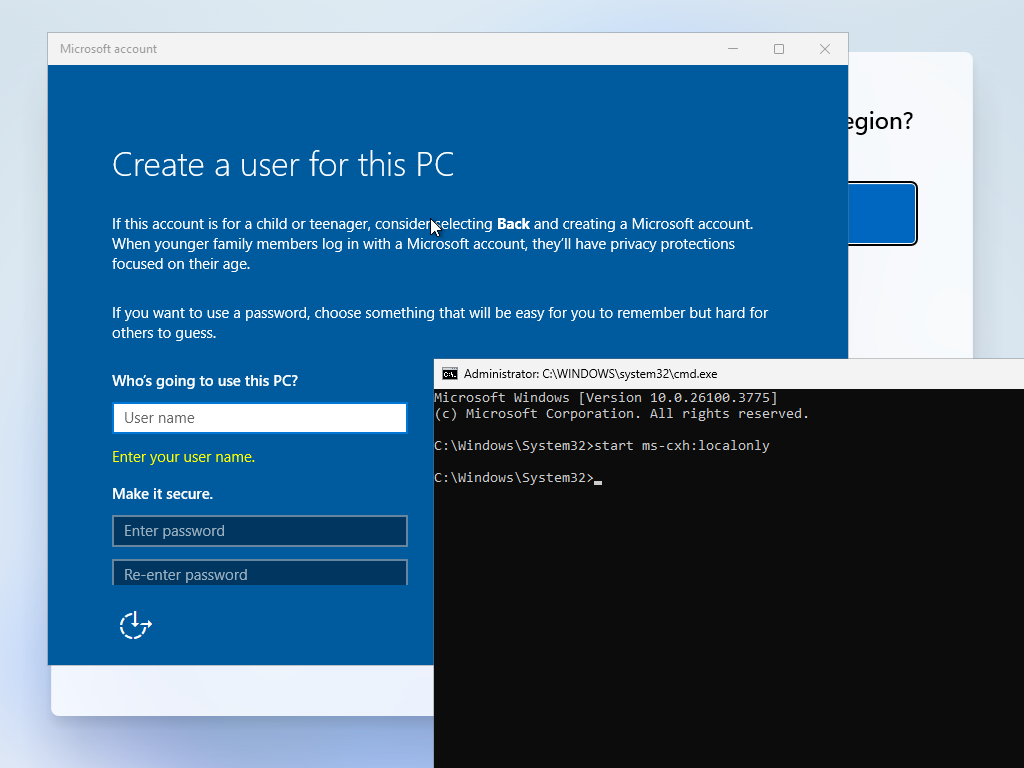This screenshot has height=768, width=1024.
Task: Click the 'Make it secure.' label
Action: click(163, 494)
